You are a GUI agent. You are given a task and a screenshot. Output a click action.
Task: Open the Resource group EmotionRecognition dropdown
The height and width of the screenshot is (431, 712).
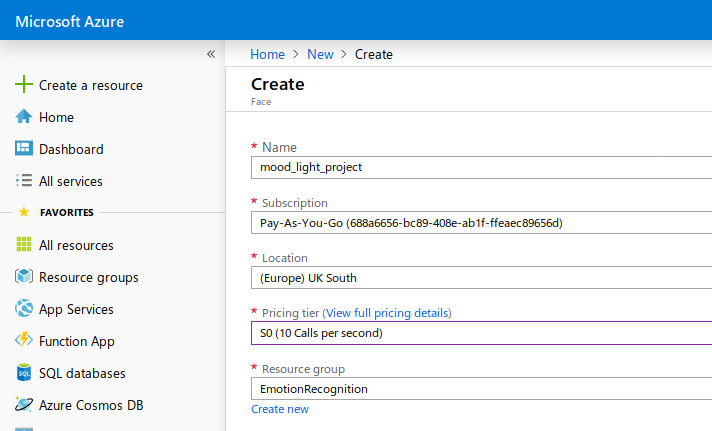coord(481,389)
